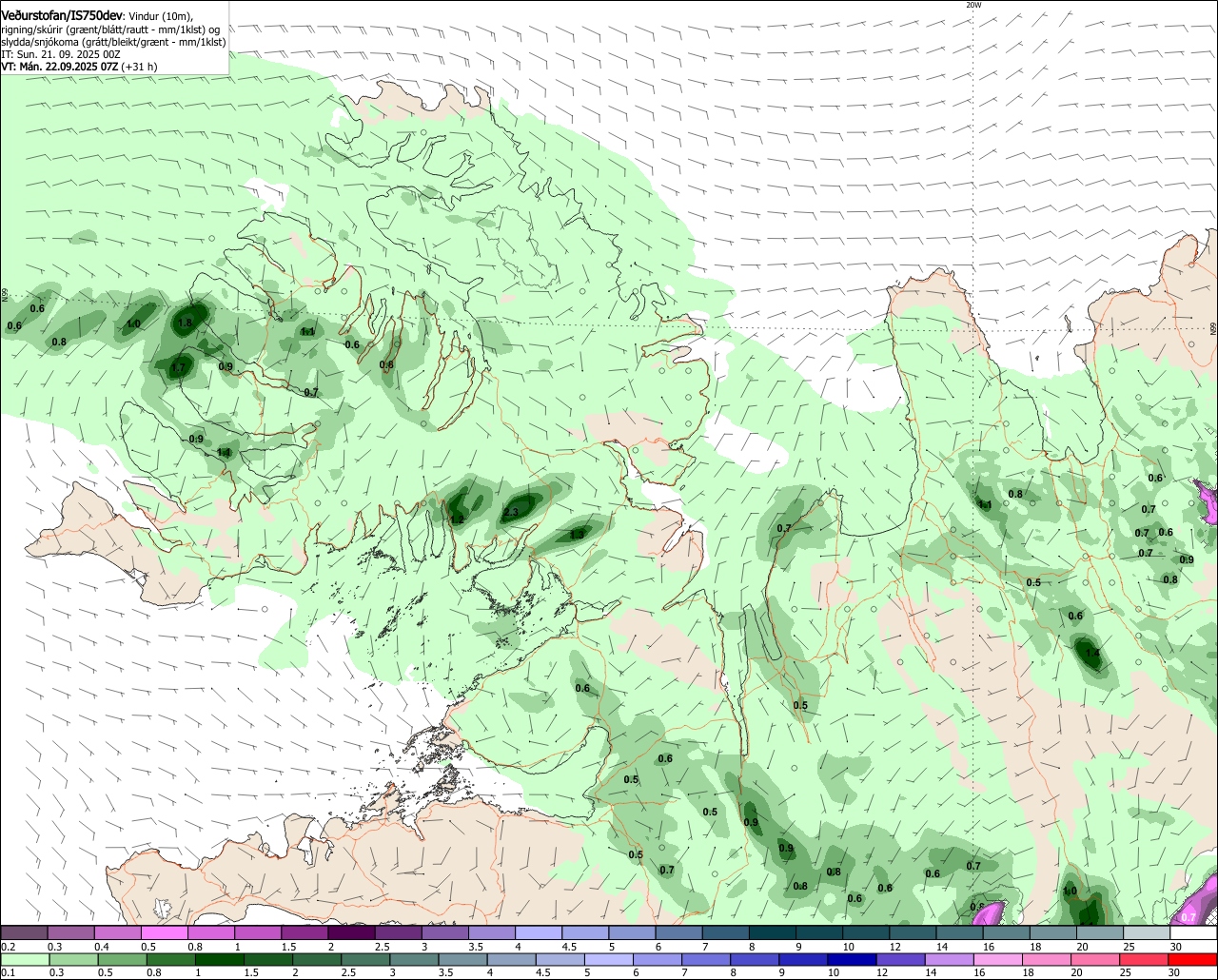Click the 2.3 precipitation value on the map
The height and width of the screenshot is (980, 1218).
coord(510,512)
